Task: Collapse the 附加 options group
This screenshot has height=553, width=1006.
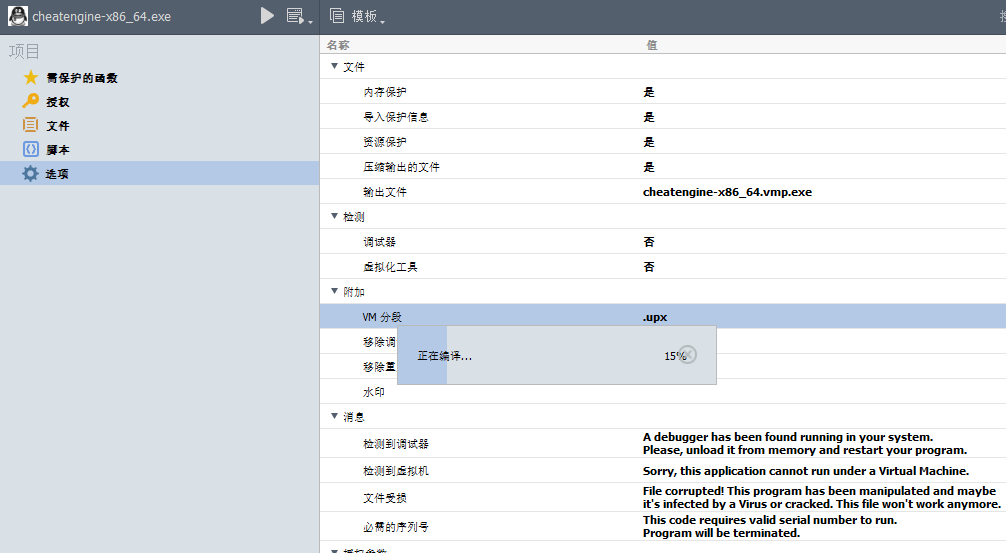Action: [334, 291]
